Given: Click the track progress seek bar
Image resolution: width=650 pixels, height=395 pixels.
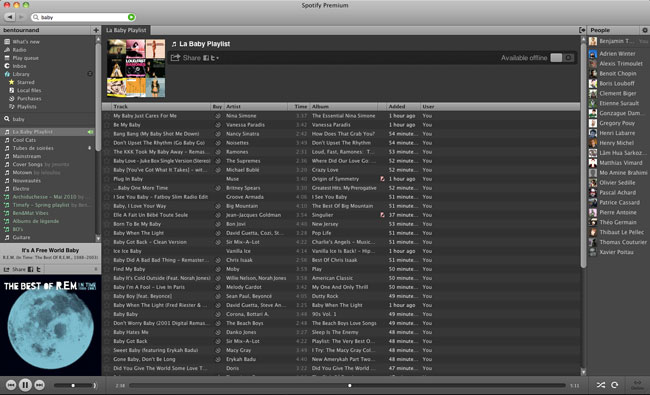Looking at the screenshot, I should pyautogui.click(x=347, y=385).
